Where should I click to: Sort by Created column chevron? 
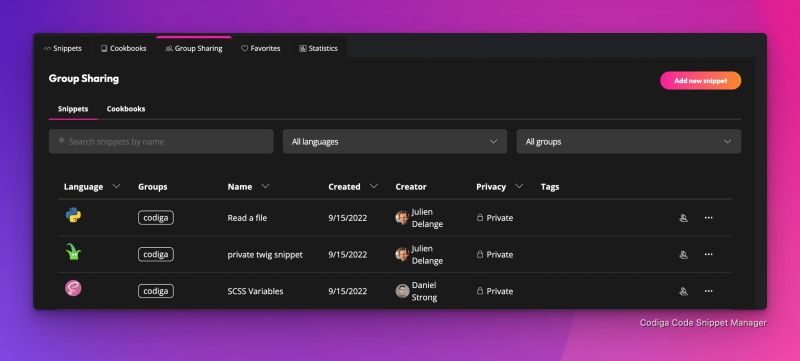pos(373,187)
